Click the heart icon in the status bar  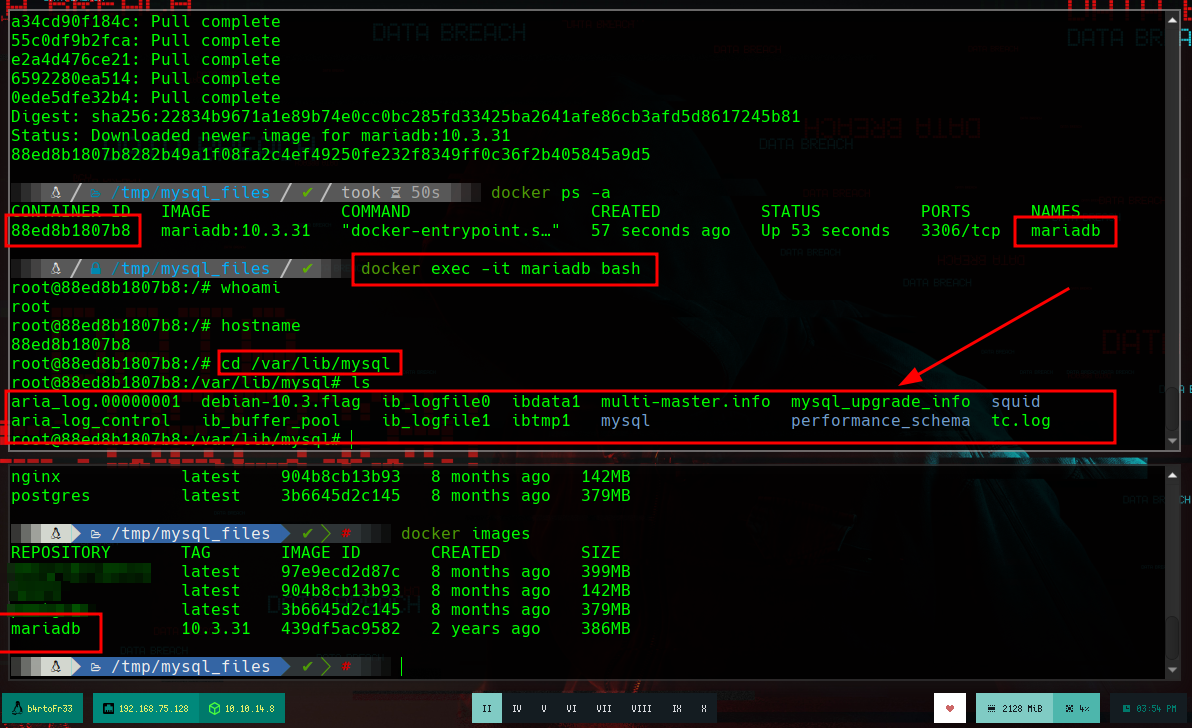[x=949, y=708]
